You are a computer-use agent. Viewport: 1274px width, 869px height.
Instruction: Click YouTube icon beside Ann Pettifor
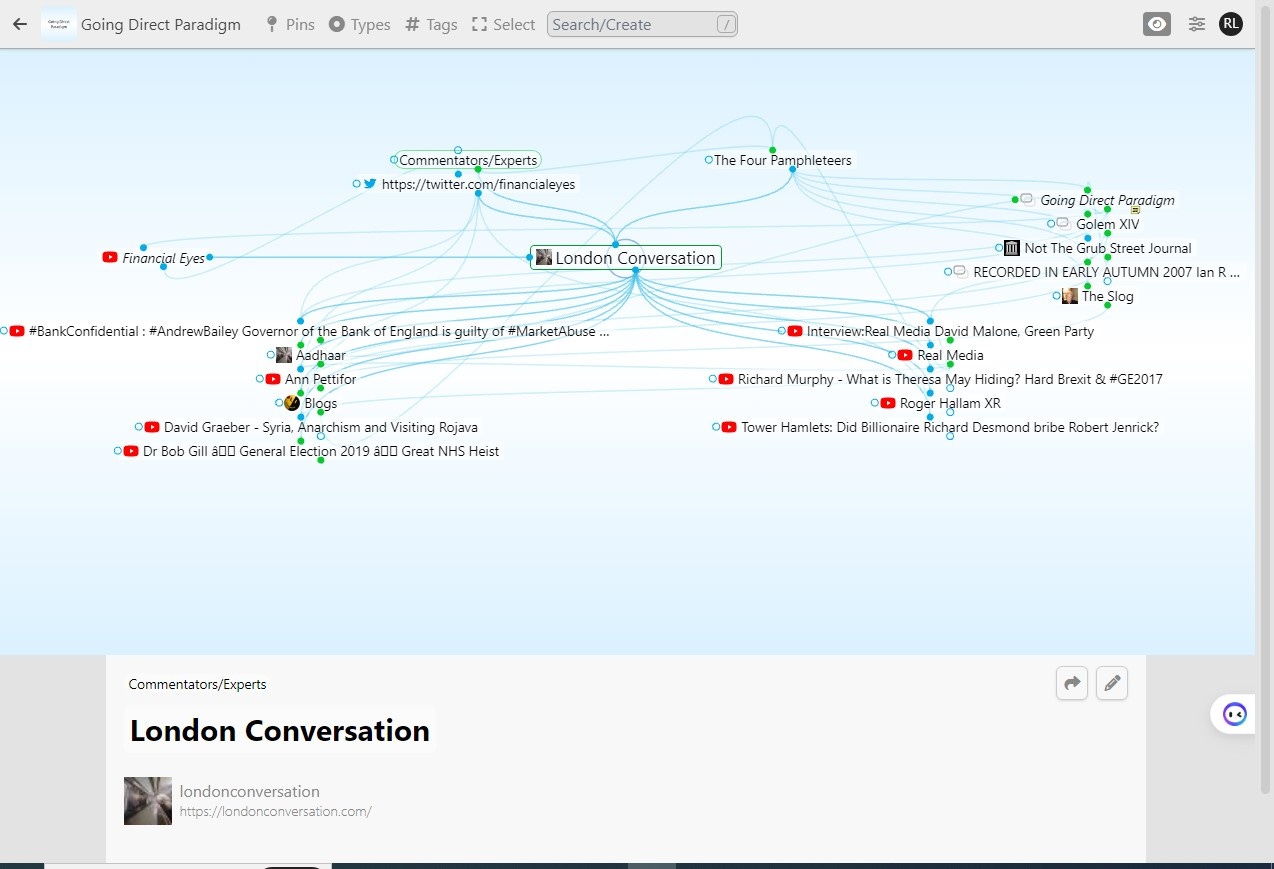click(273, 379)
